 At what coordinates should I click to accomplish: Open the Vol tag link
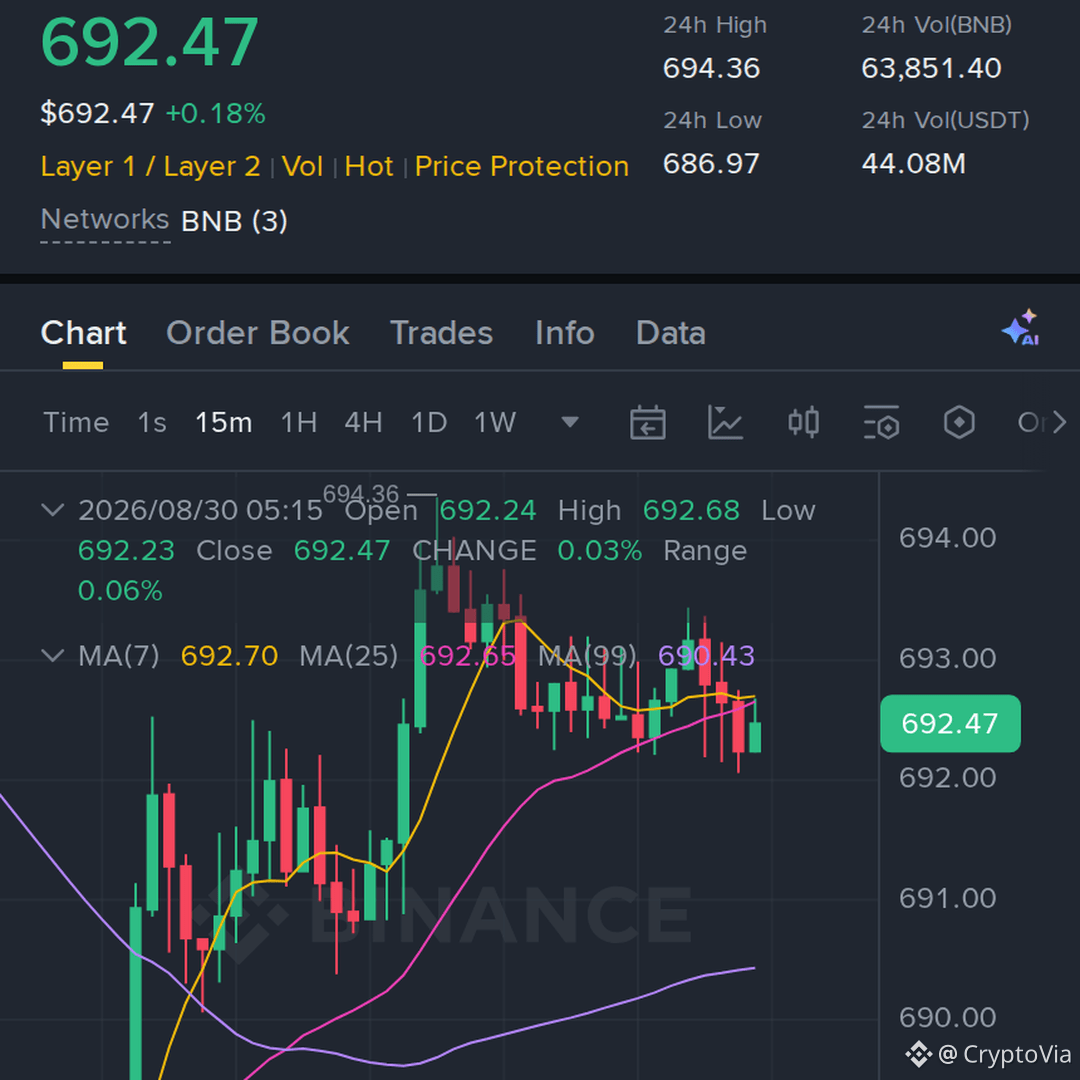point(302,167)
